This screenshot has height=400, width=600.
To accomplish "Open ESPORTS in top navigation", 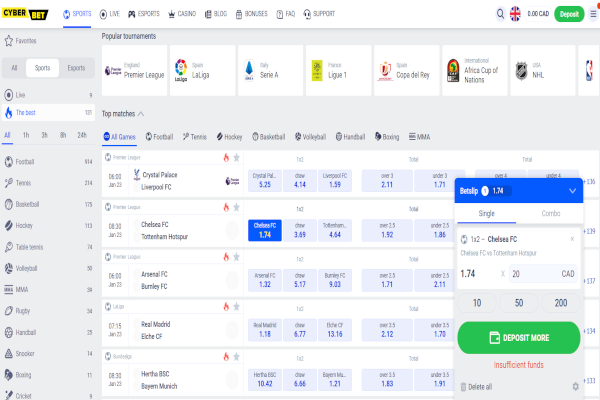I will [144, 14].
